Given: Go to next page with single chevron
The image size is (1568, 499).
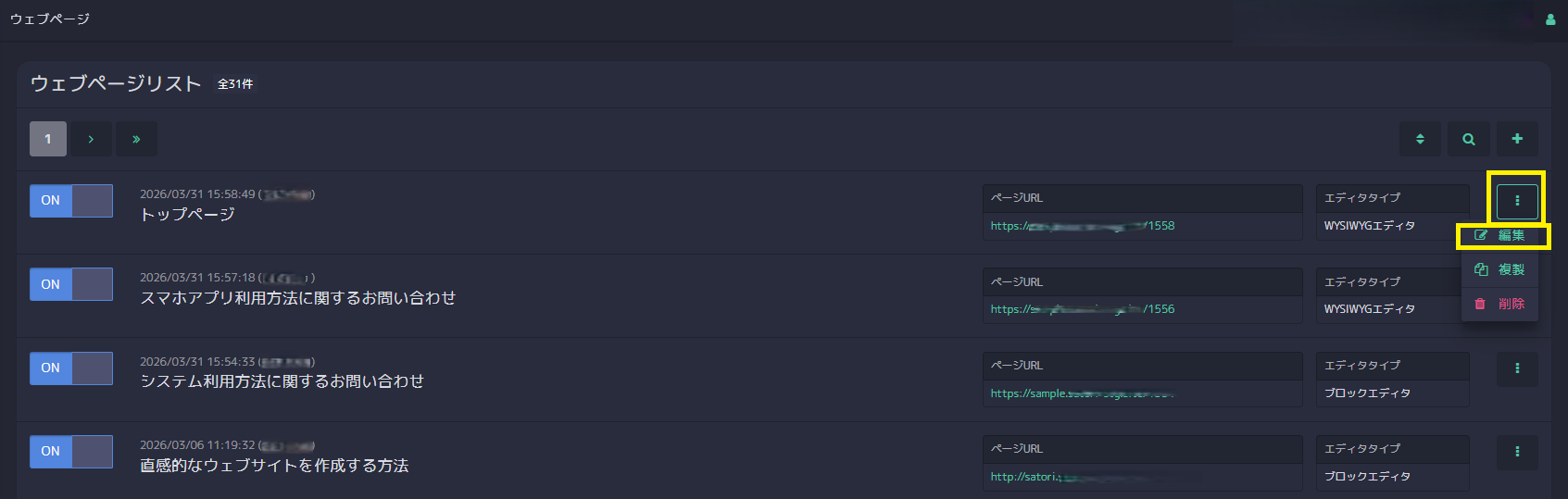Looking at the screenshot, I should tap(91, 139).
